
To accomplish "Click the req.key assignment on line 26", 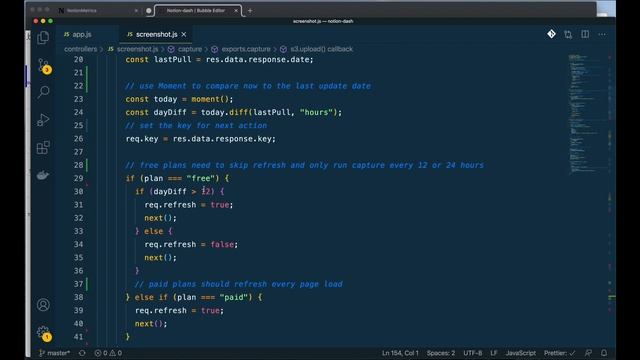I will click(x=200, y=139).
